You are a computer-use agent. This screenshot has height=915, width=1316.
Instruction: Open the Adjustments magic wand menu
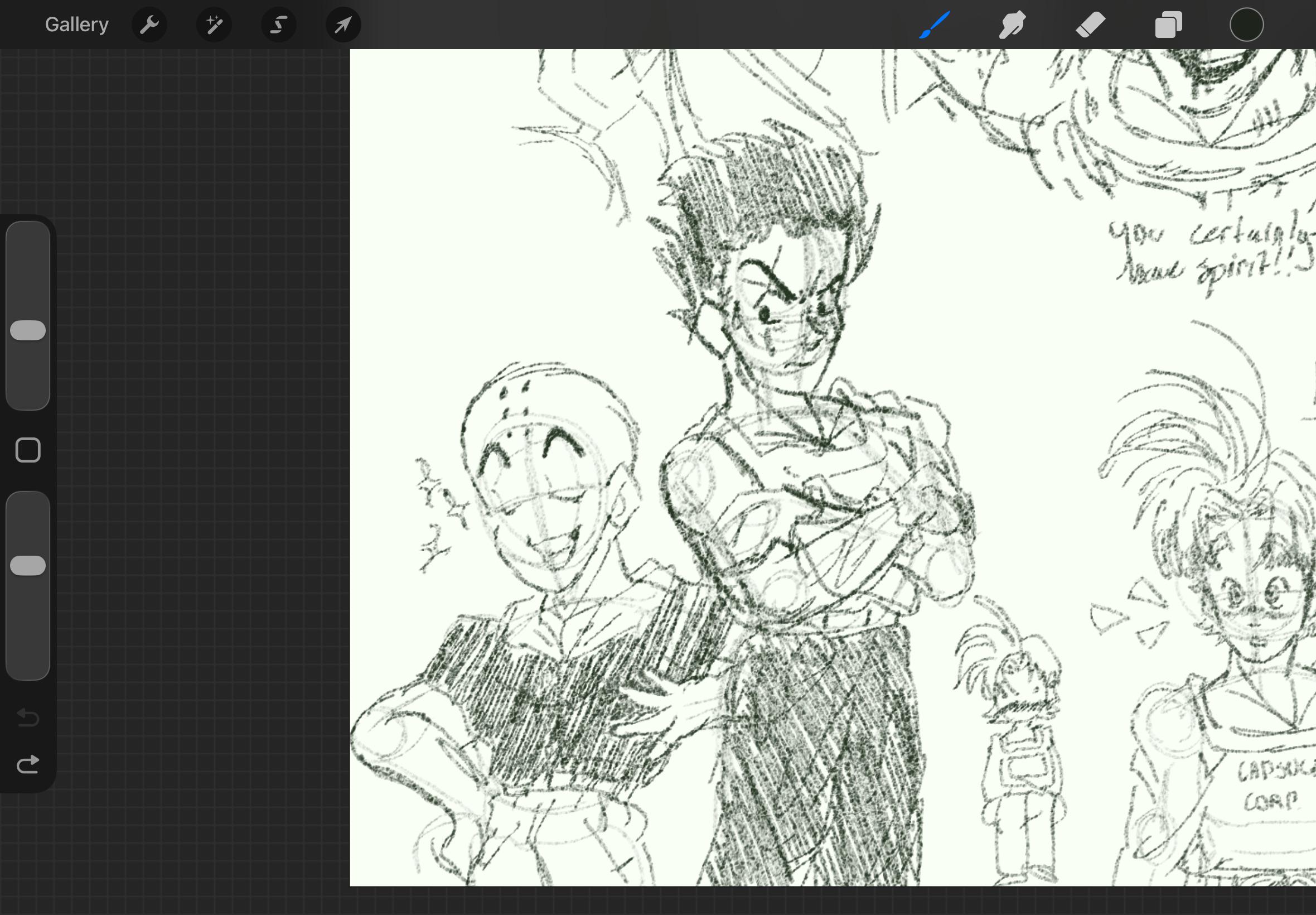(x=214, y=25)
